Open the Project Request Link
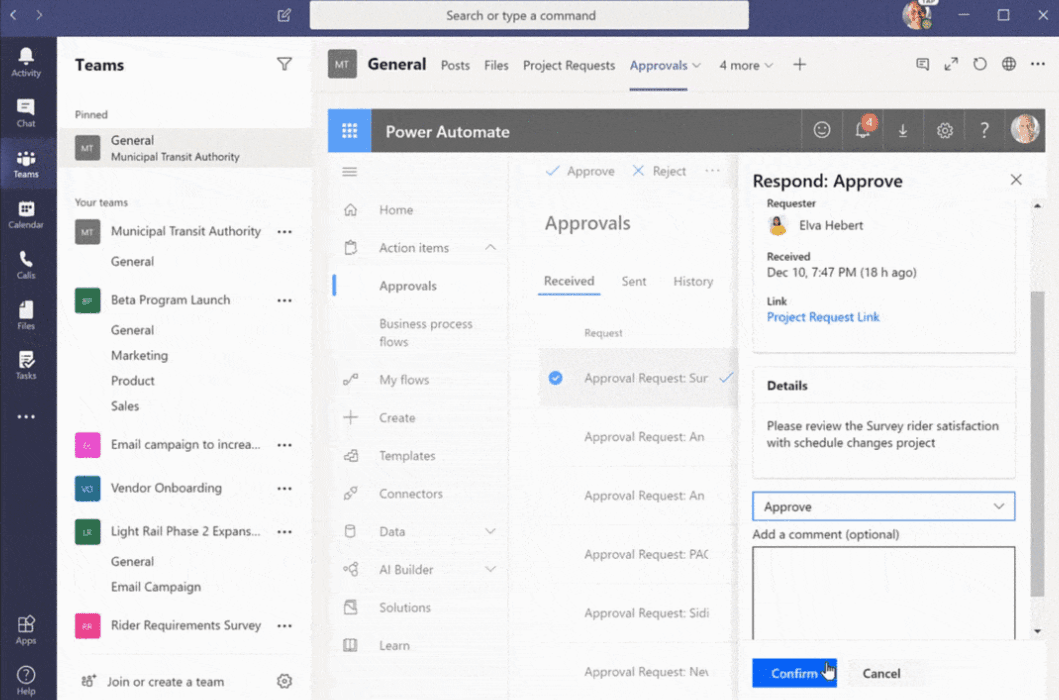This screenshot has height=700, width=1059. pyautogui.click(x=823, y=317)
